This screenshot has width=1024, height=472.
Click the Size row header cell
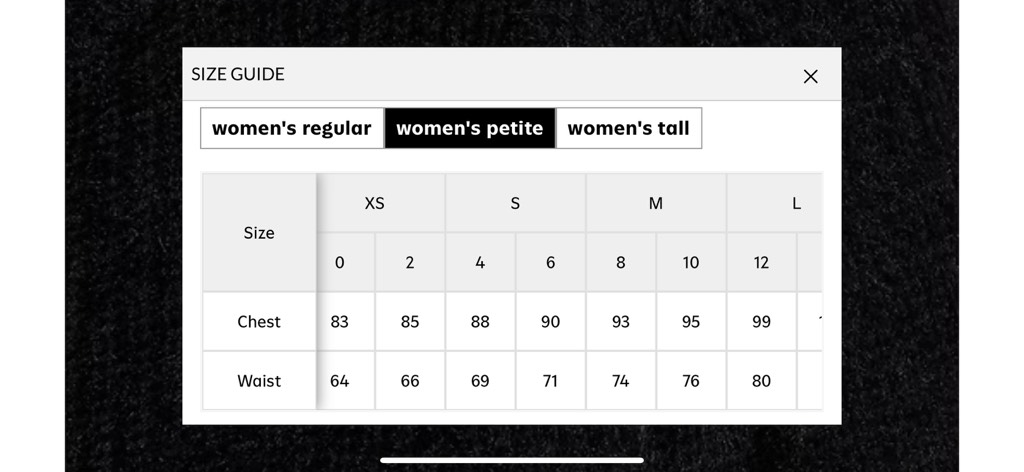coord(259,233)
